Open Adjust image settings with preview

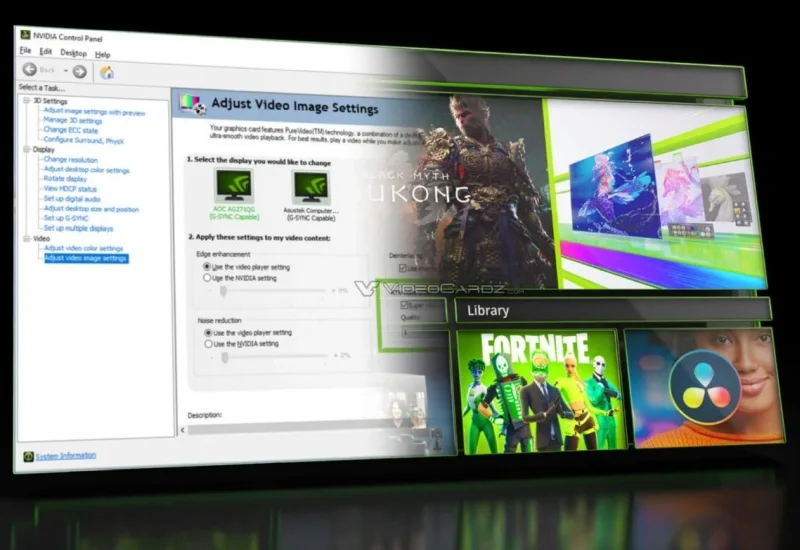[94, 112]
